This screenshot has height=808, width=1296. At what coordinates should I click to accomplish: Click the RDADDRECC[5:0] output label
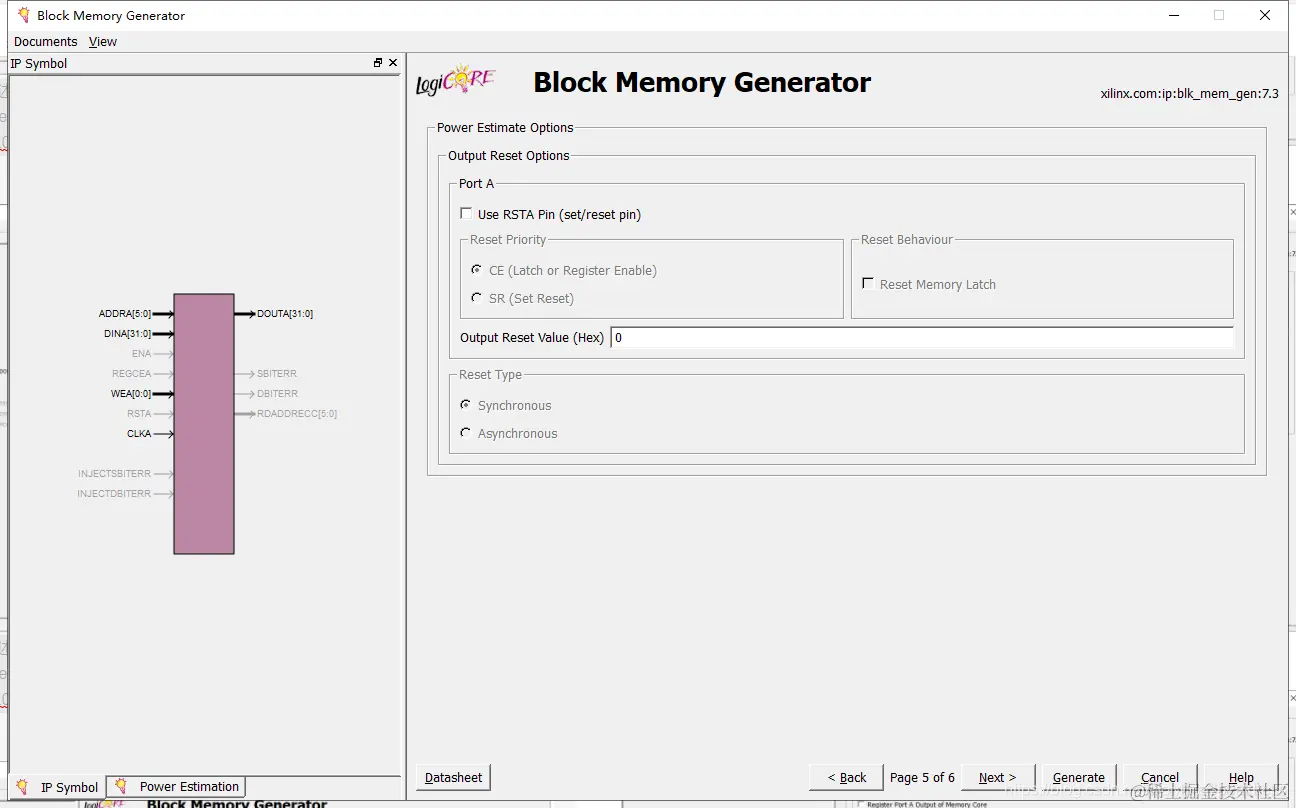297,414
